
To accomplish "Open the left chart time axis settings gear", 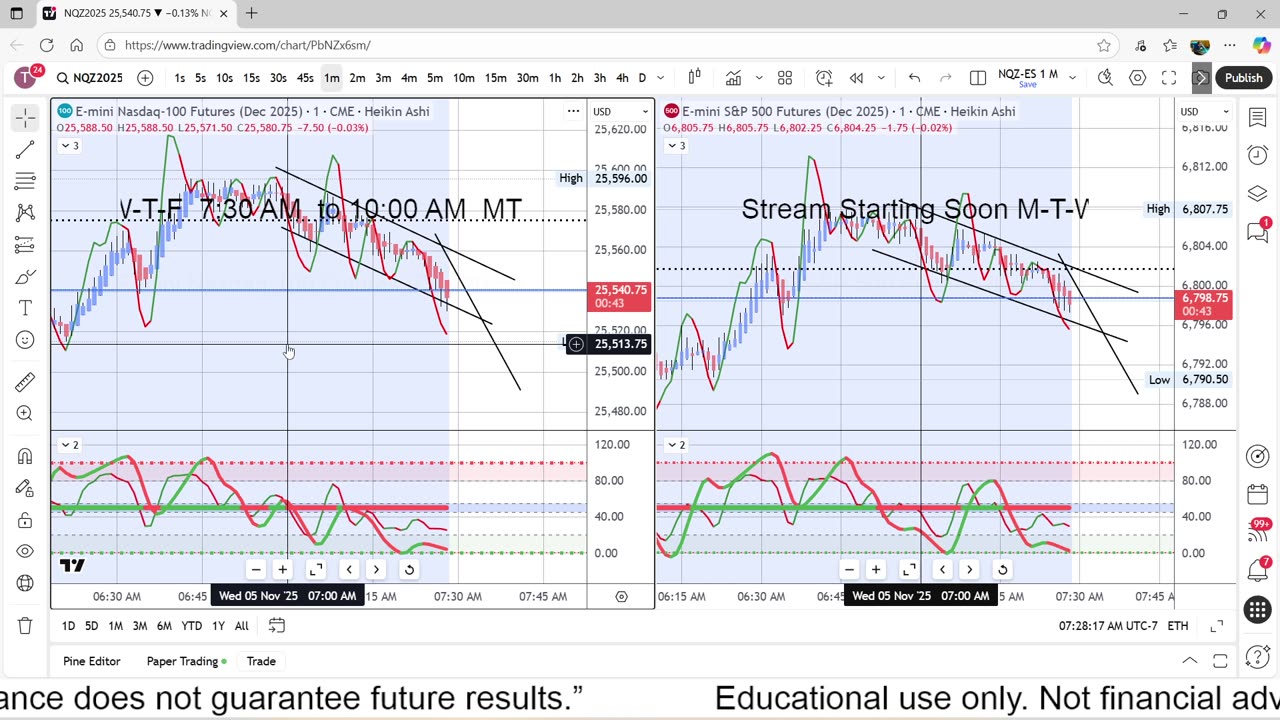I will (x=621, y=597).
